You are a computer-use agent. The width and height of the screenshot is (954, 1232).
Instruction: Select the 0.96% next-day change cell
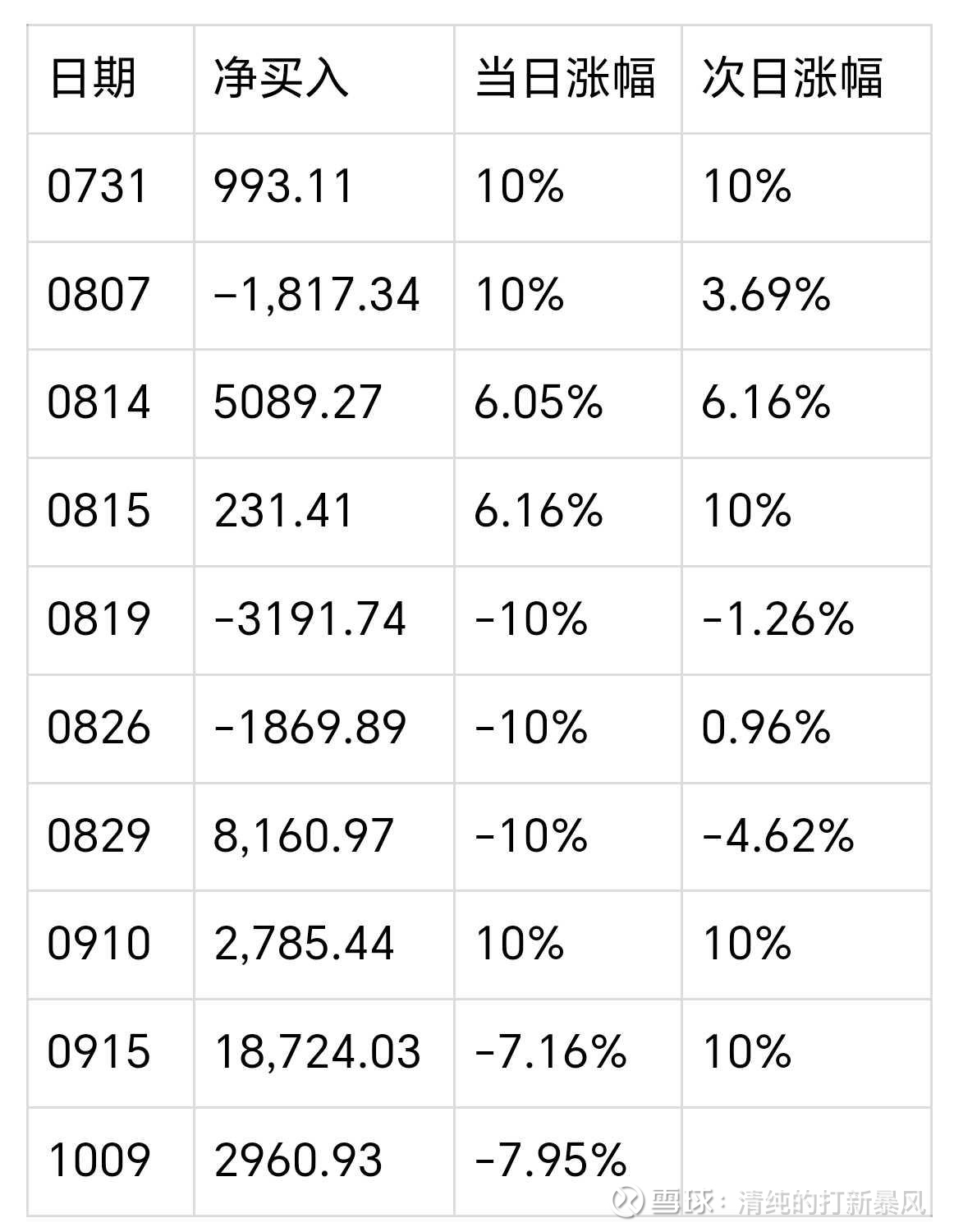(766, 728)
